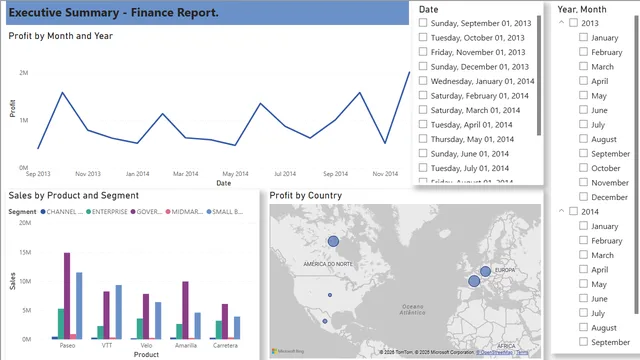
Task: Click the CHANNEL legend color dot
Action: (43, 211)
